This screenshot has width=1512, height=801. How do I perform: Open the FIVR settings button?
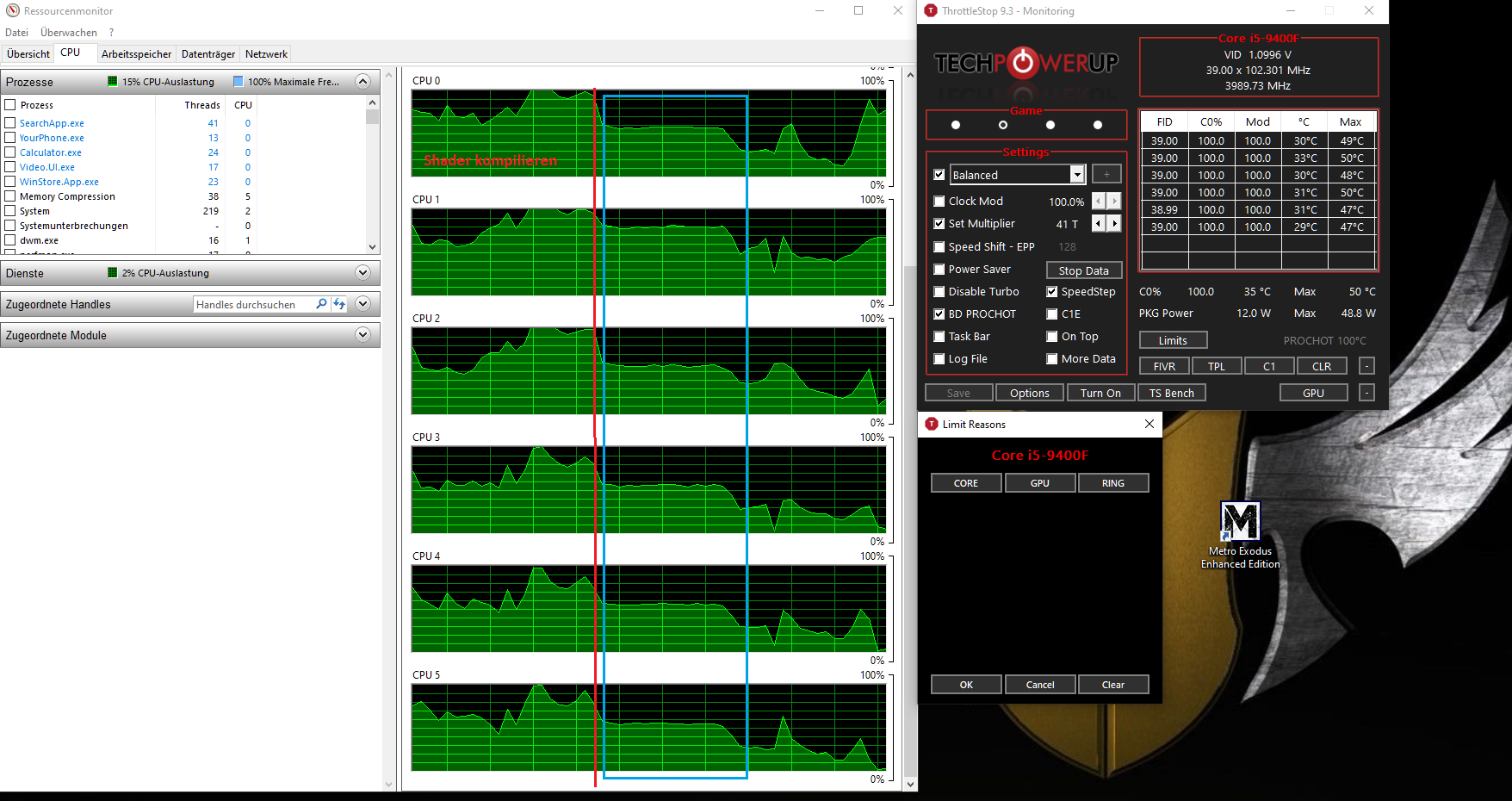[x=1164, y=366]
